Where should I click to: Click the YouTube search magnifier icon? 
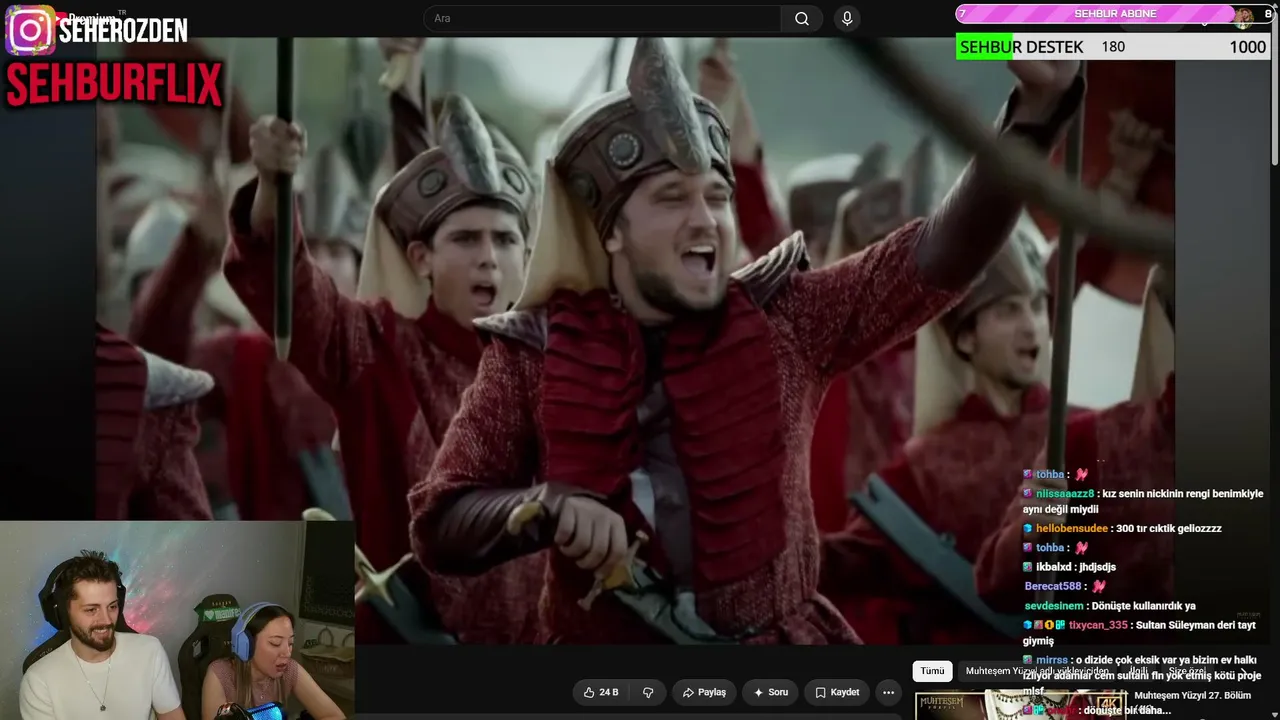click(x=802, y=19)
